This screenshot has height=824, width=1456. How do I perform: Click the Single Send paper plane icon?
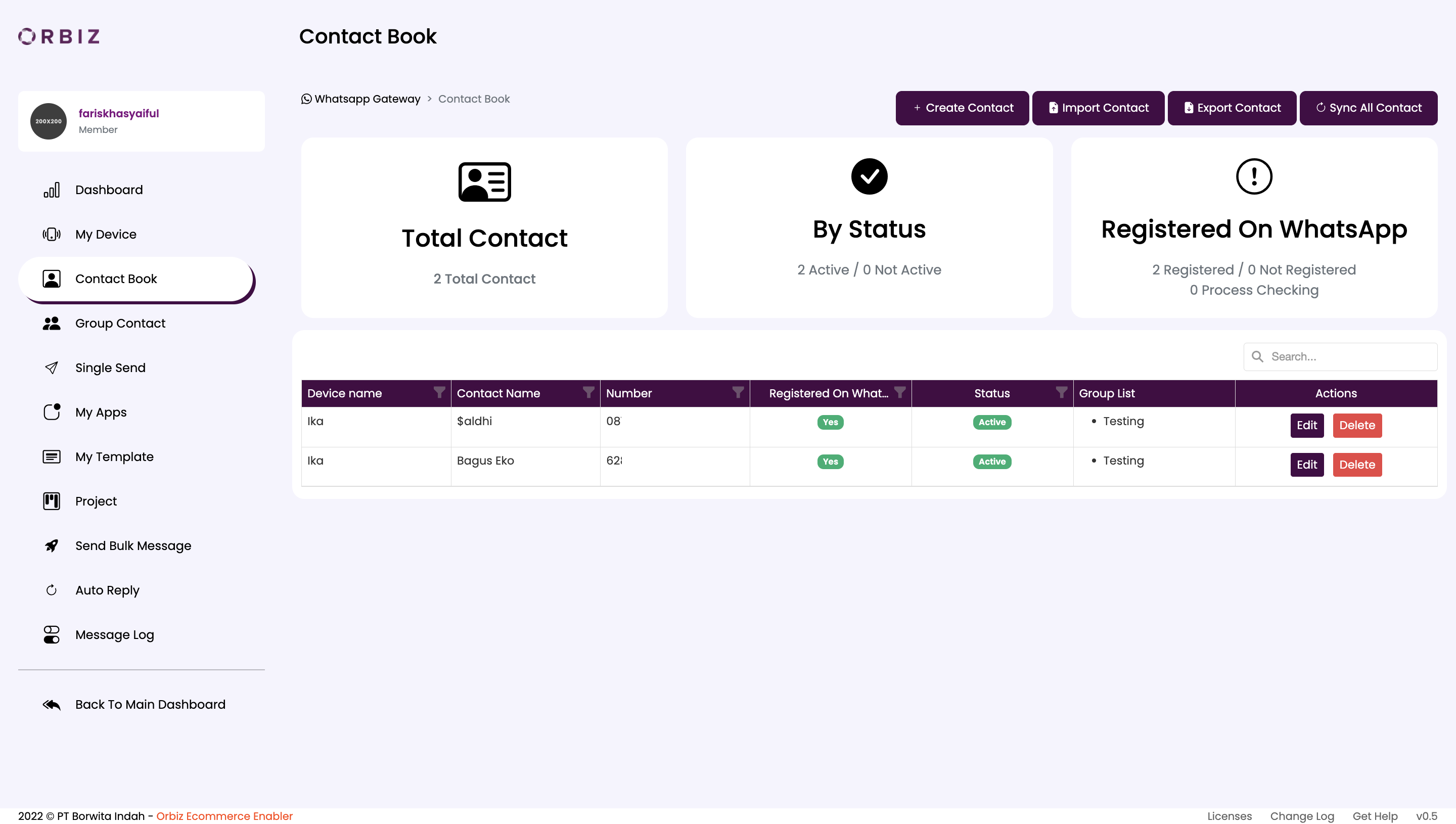(x=52, y=368)
